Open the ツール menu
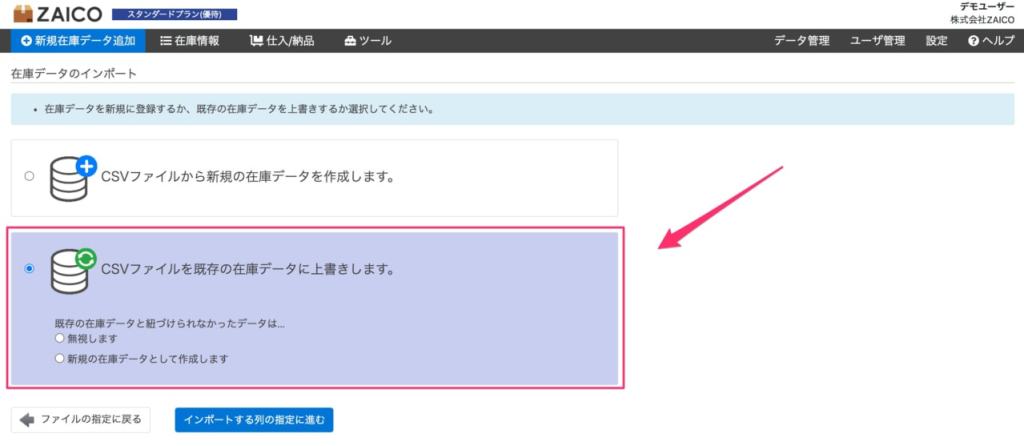Screen dimensions: 1024x446 pos(368,40)
